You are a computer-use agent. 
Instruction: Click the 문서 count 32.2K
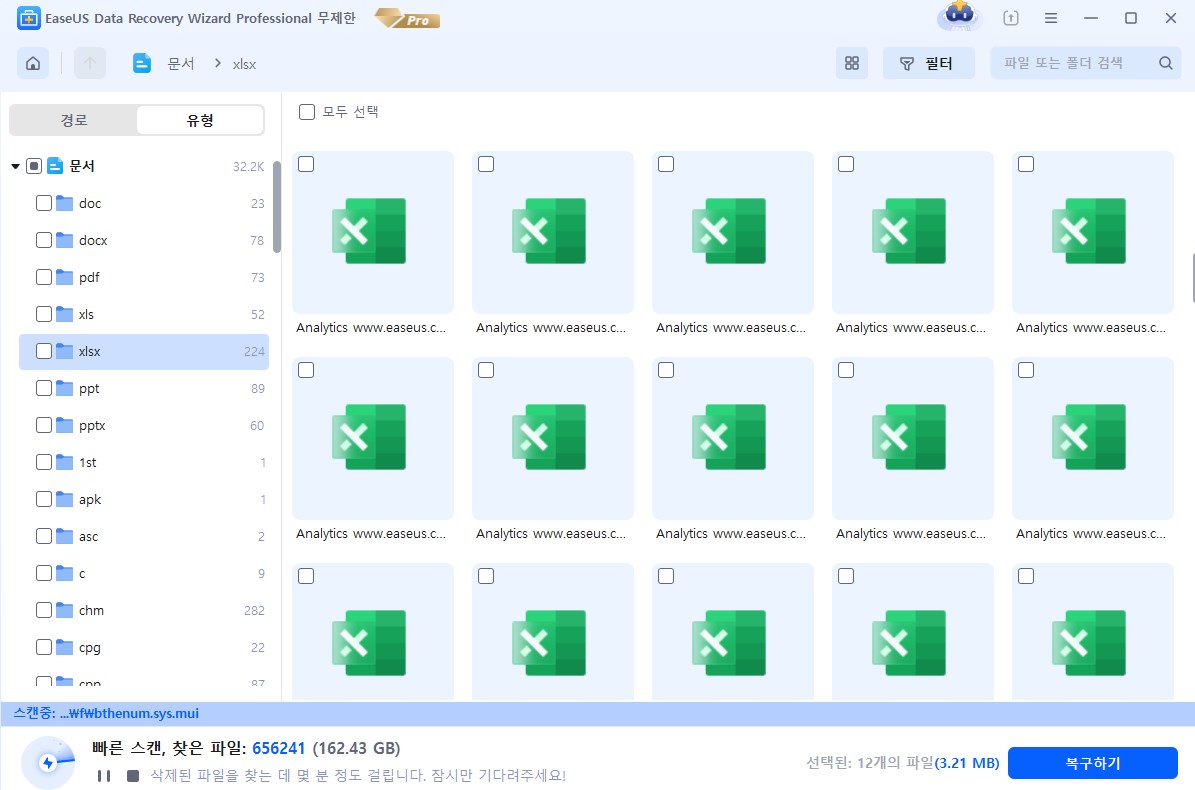click(x=248, y=166)
